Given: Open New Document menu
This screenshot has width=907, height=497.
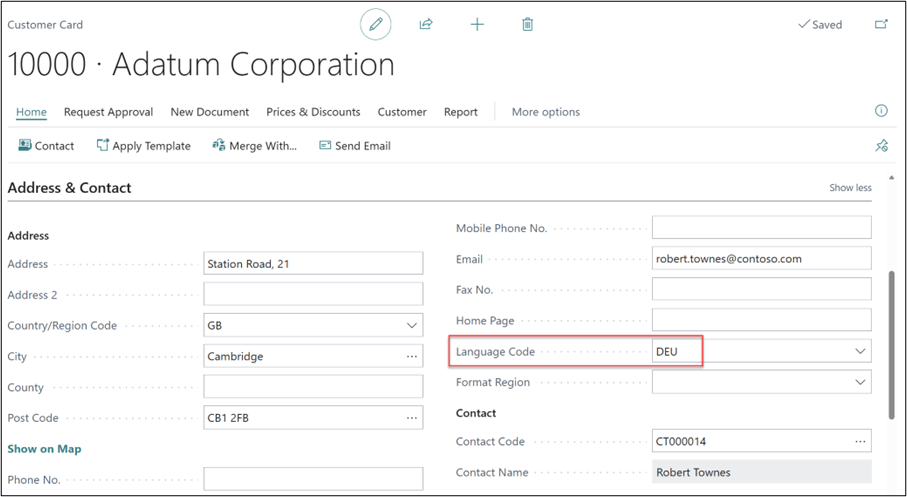Looking at the screenshot, I should point(209,112).
